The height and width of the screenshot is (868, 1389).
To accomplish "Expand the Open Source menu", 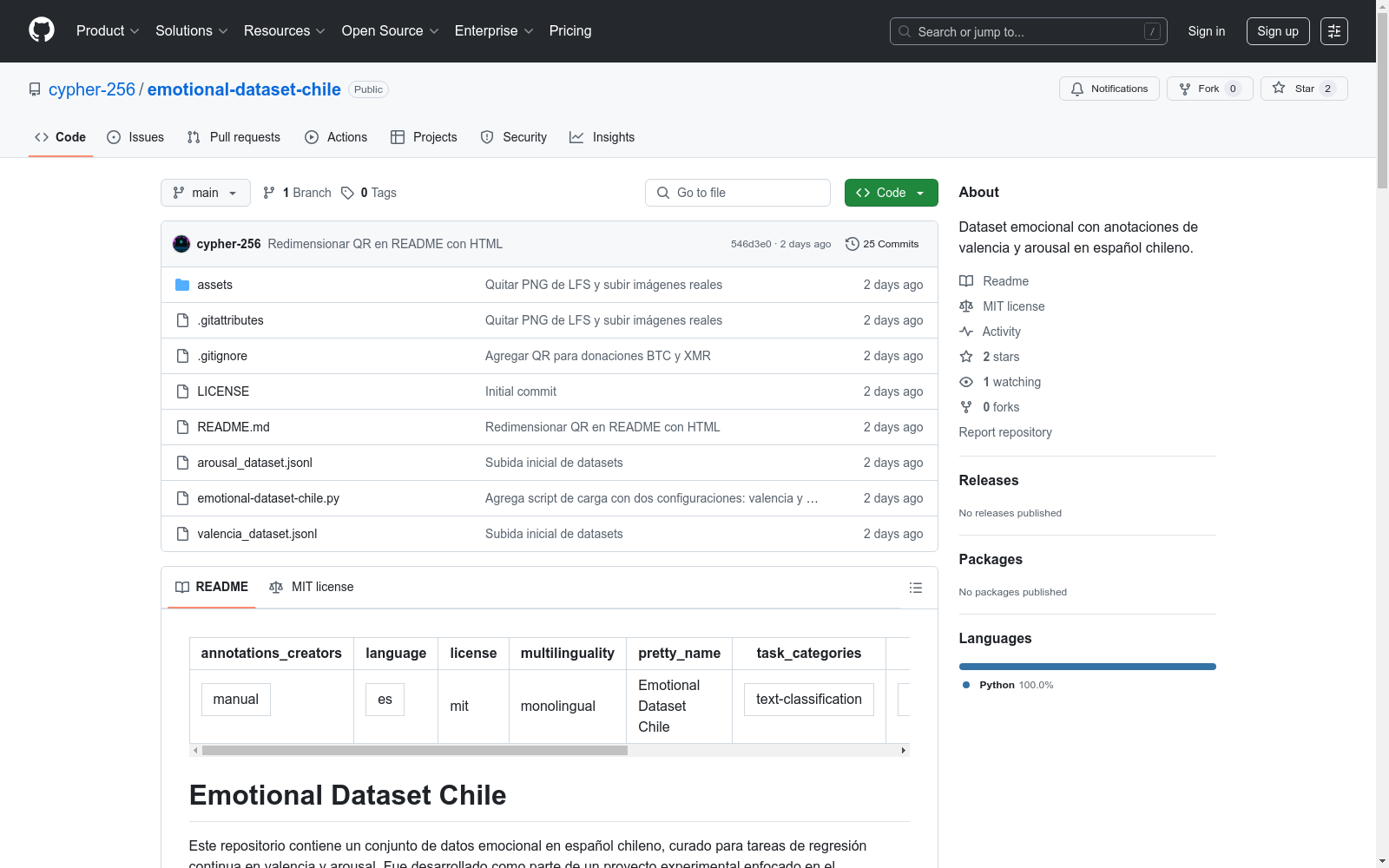I will click(390, 30).
